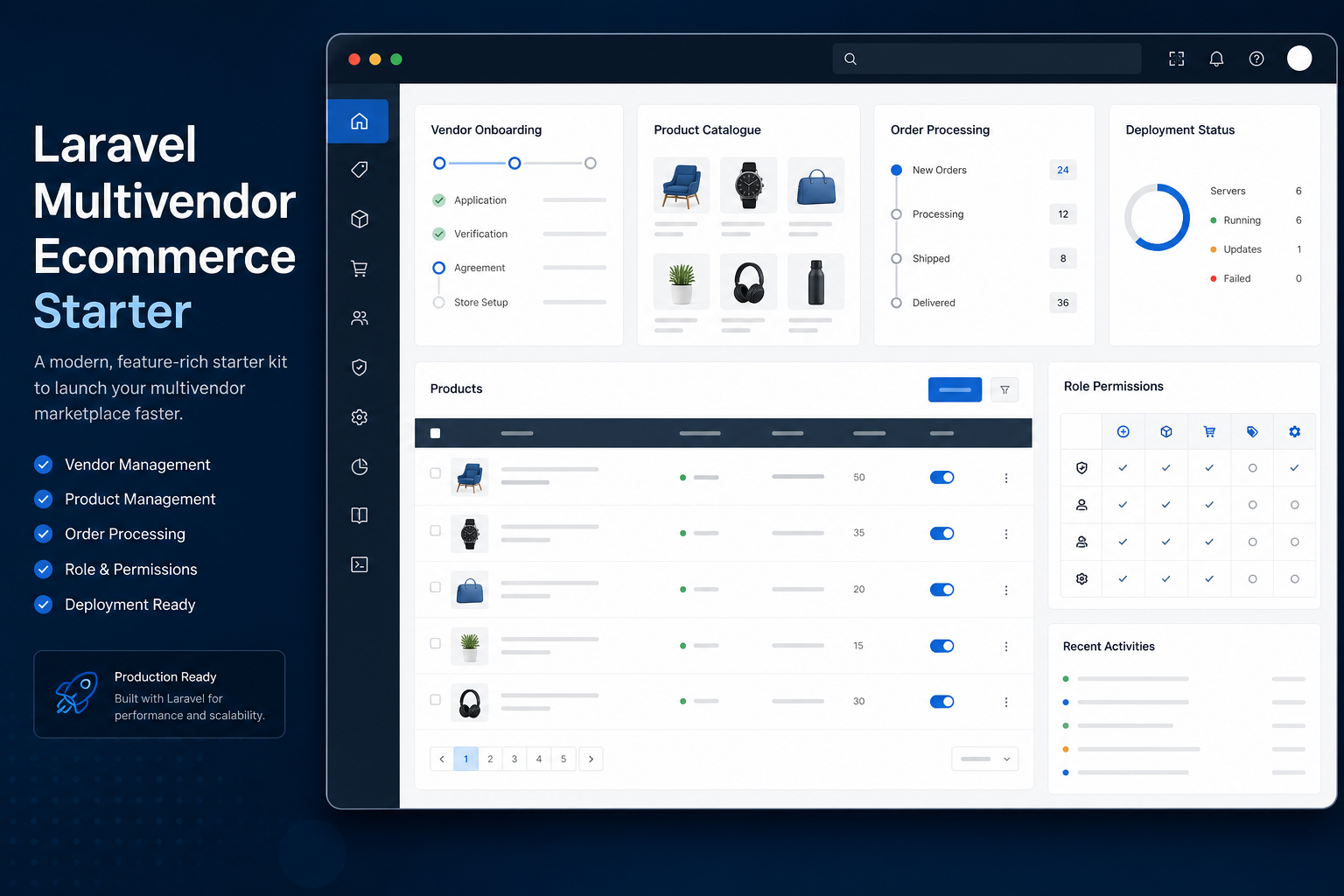Open row menu for quantity 15 product
The height and width of the screenshot is (896, 1344).
click(x=1006, y=646)
